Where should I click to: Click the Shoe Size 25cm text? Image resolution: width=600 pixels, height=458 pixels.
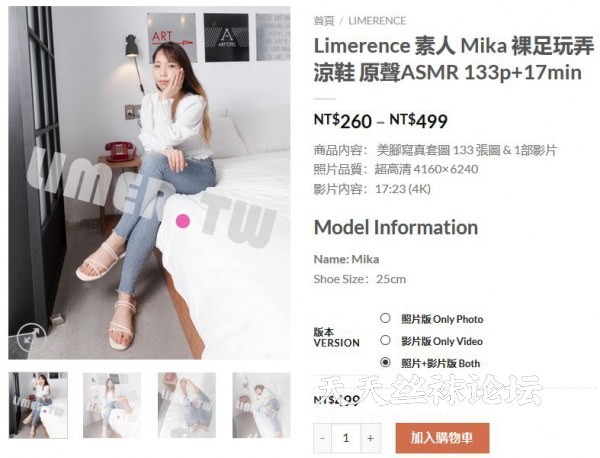(x=359, y=279)
